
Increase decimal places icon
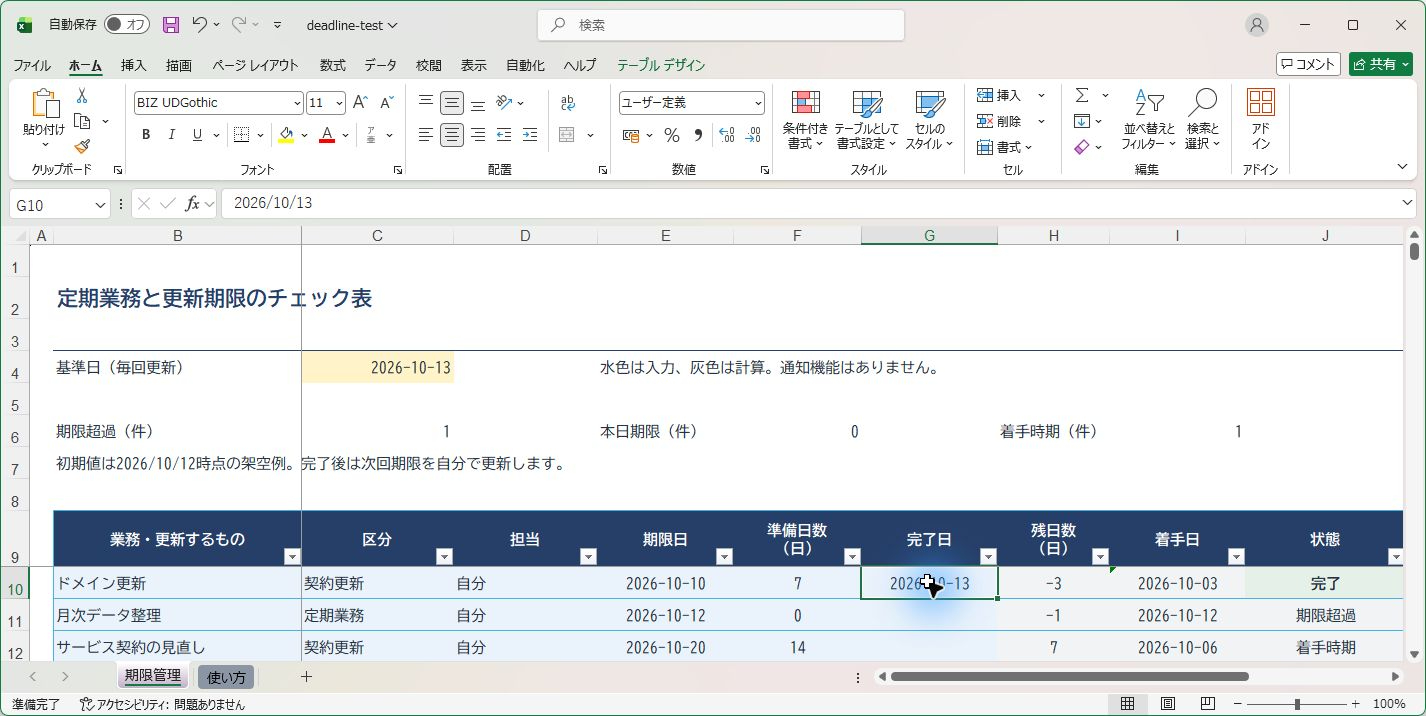(727, 135)
